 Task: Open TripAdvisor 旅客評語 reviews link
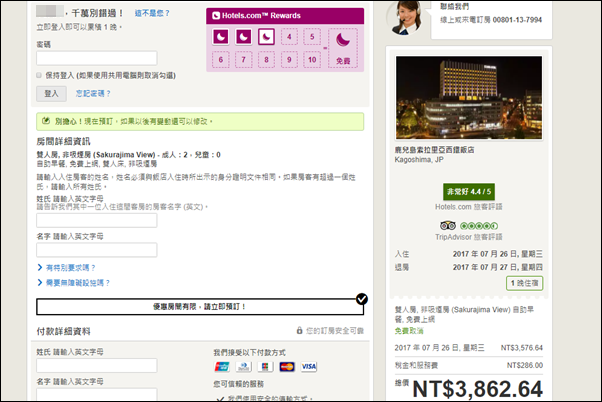(469, 237)
